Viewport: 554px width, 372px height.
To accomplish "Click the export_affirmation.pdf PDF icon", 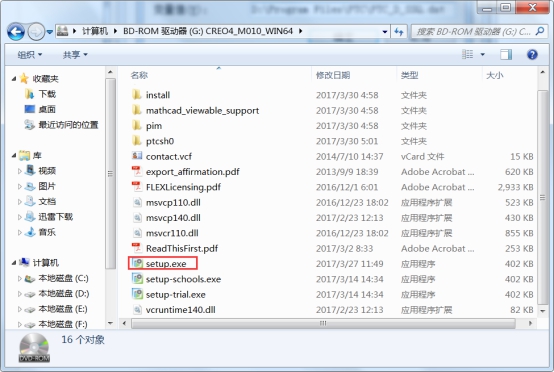I will pos(136,171).
